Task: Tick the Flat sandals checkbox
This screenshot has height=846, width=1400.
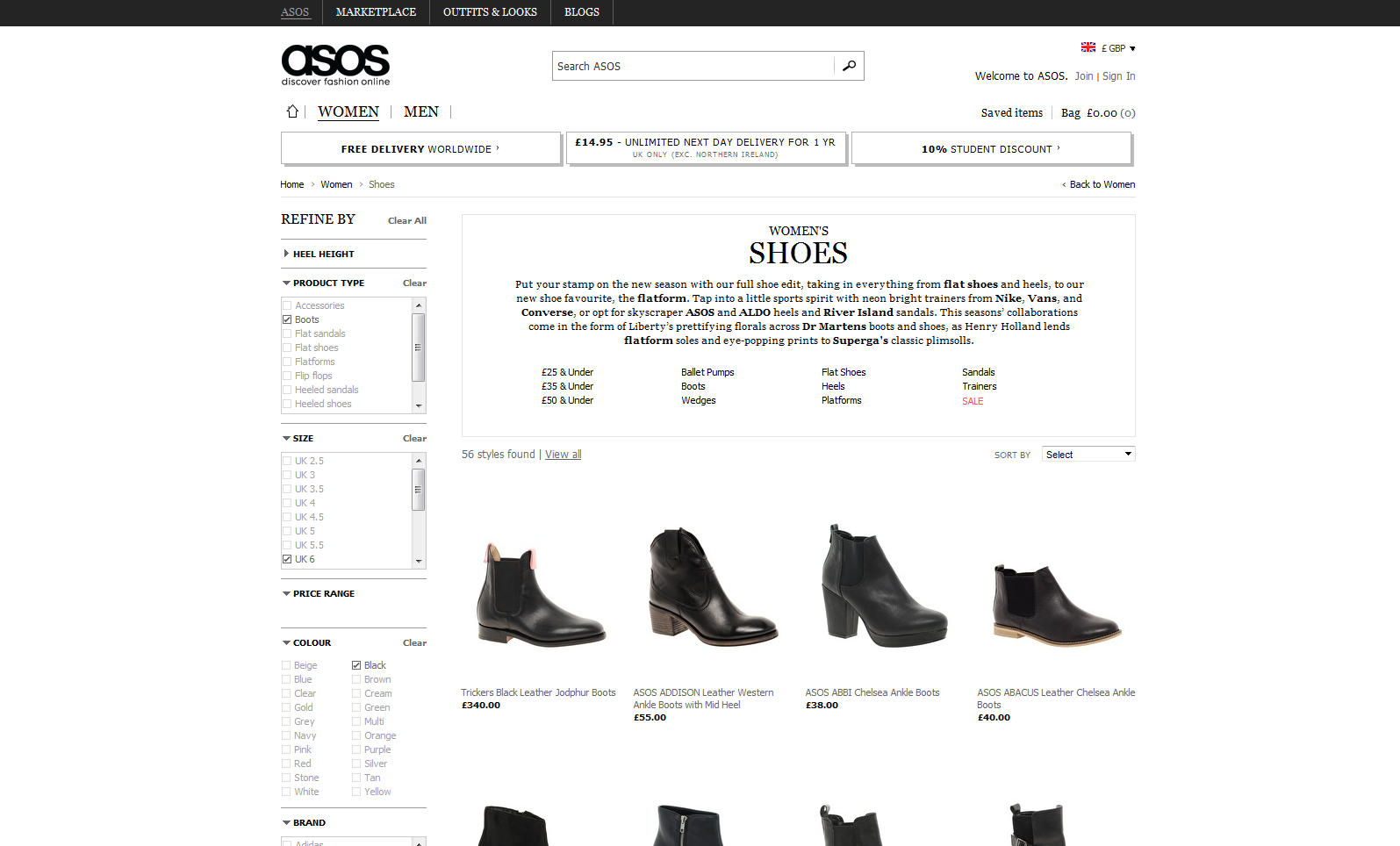Action: 287,333
